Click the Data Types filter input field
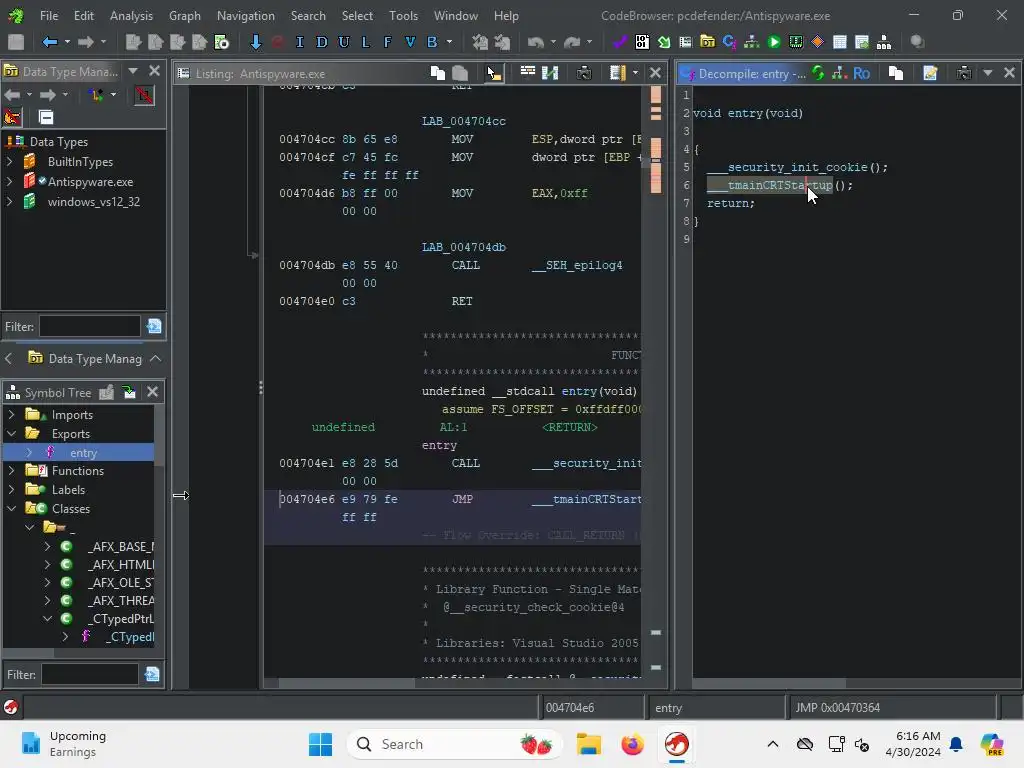The width and height of the screenshot is (1024, 768). tap(89, 326)
